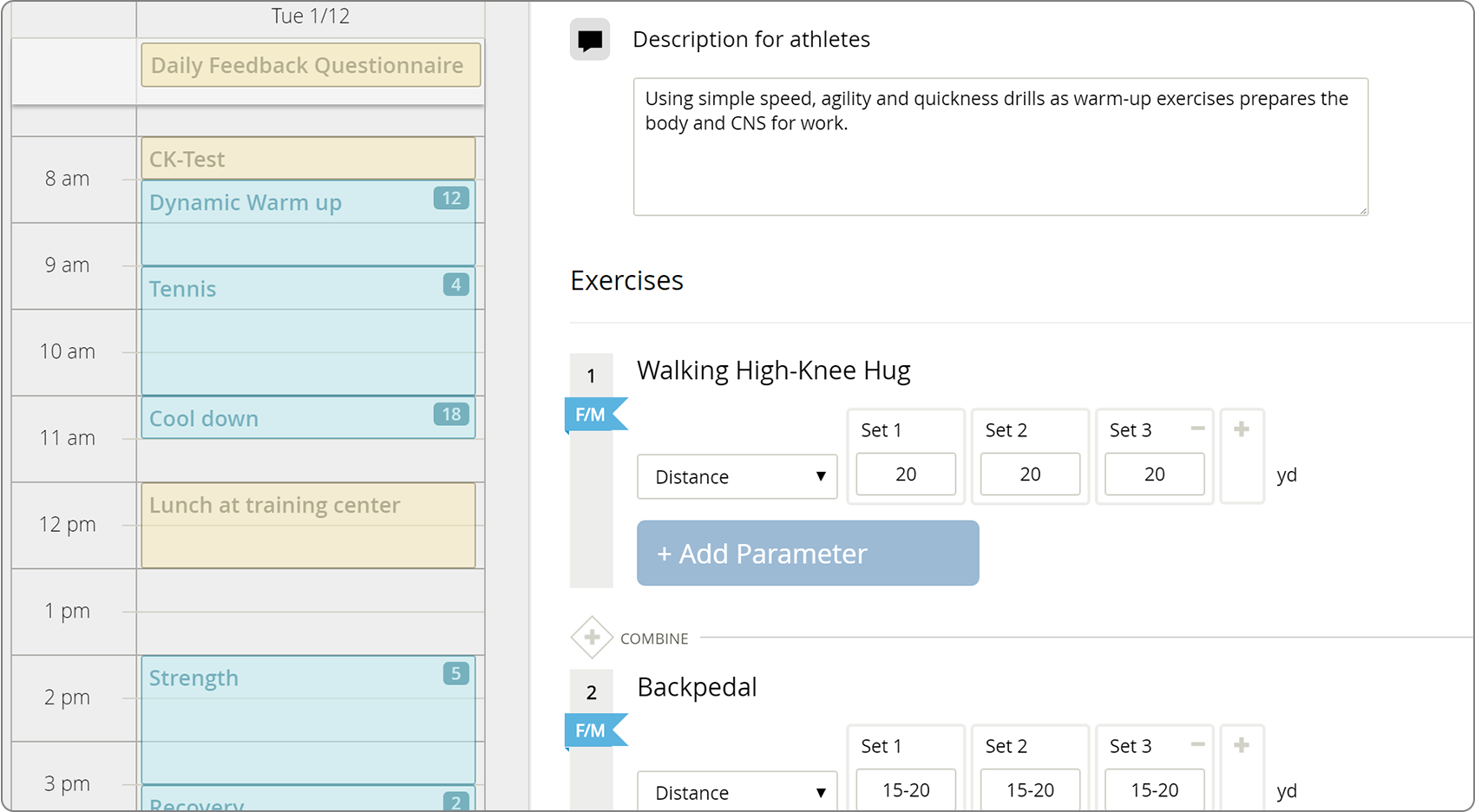Add a set to Walking High-Knee Hug

coord(1242,429)
